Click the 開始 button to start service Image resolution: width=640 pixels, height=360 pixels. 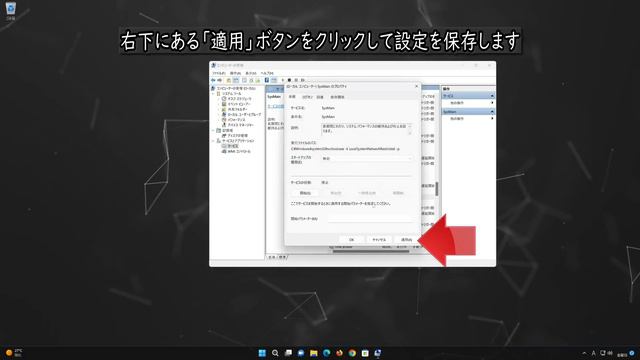pyautogui.click(x=305, y=193)
